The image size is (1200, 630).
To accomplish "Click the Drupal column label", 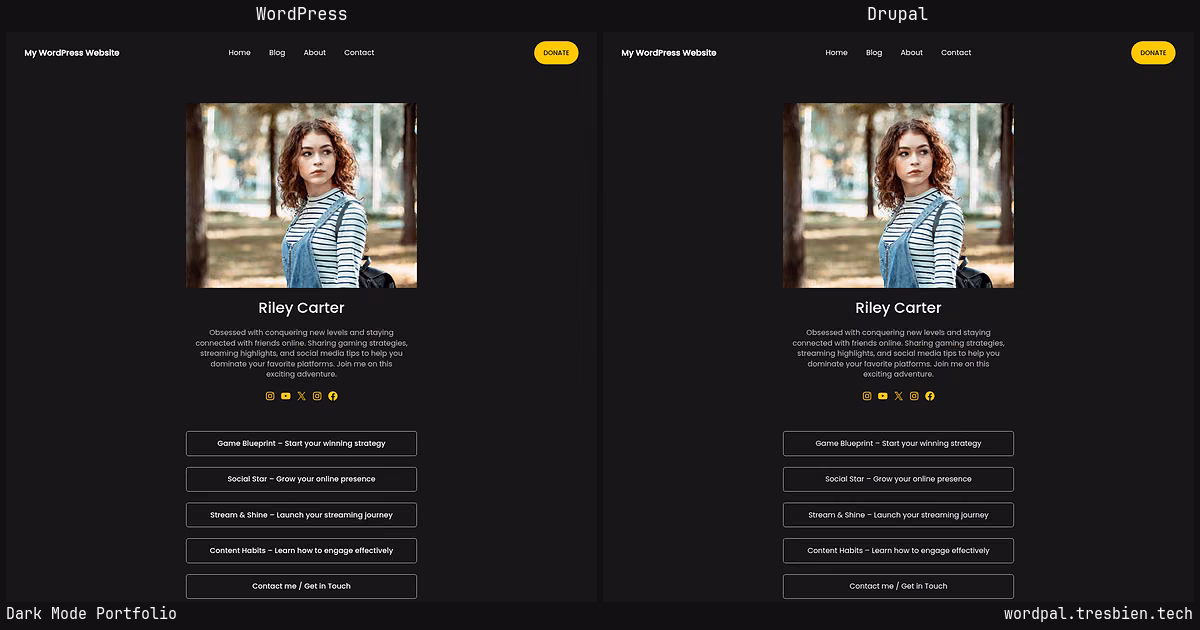I will coord(898,14).
